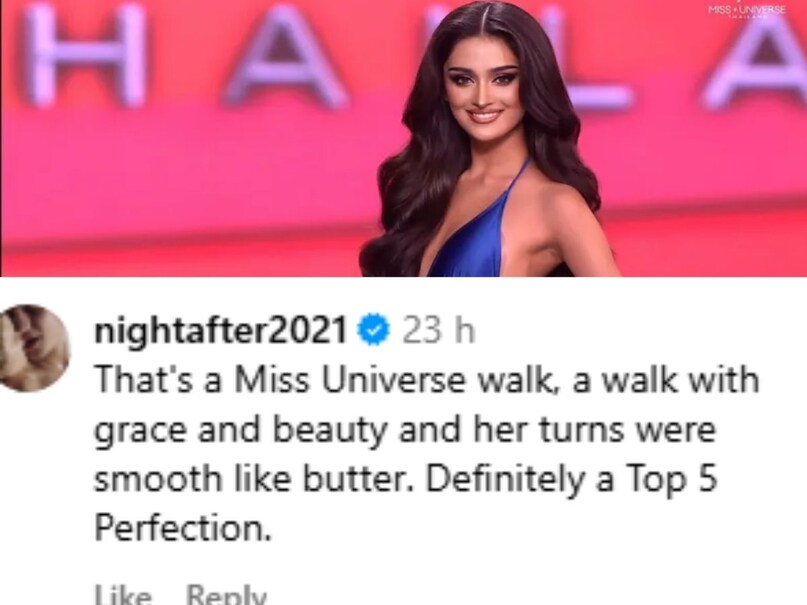Open the nightafter2021 username link
The image size is (807, 605).
point(220,330)
